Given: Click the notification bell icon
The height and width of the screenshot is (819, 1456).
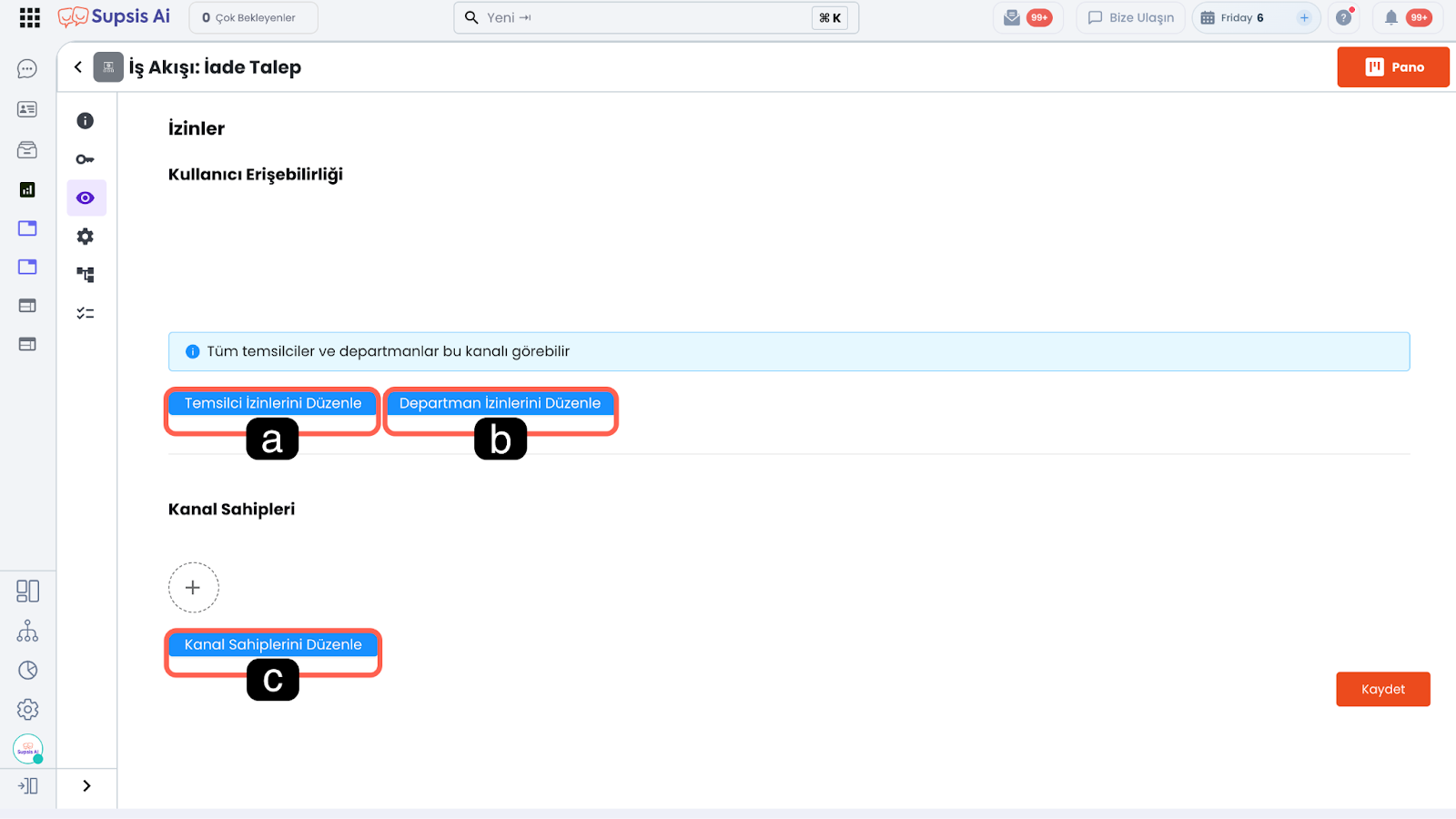Looking at the screenshot, I should (1390, 17).
